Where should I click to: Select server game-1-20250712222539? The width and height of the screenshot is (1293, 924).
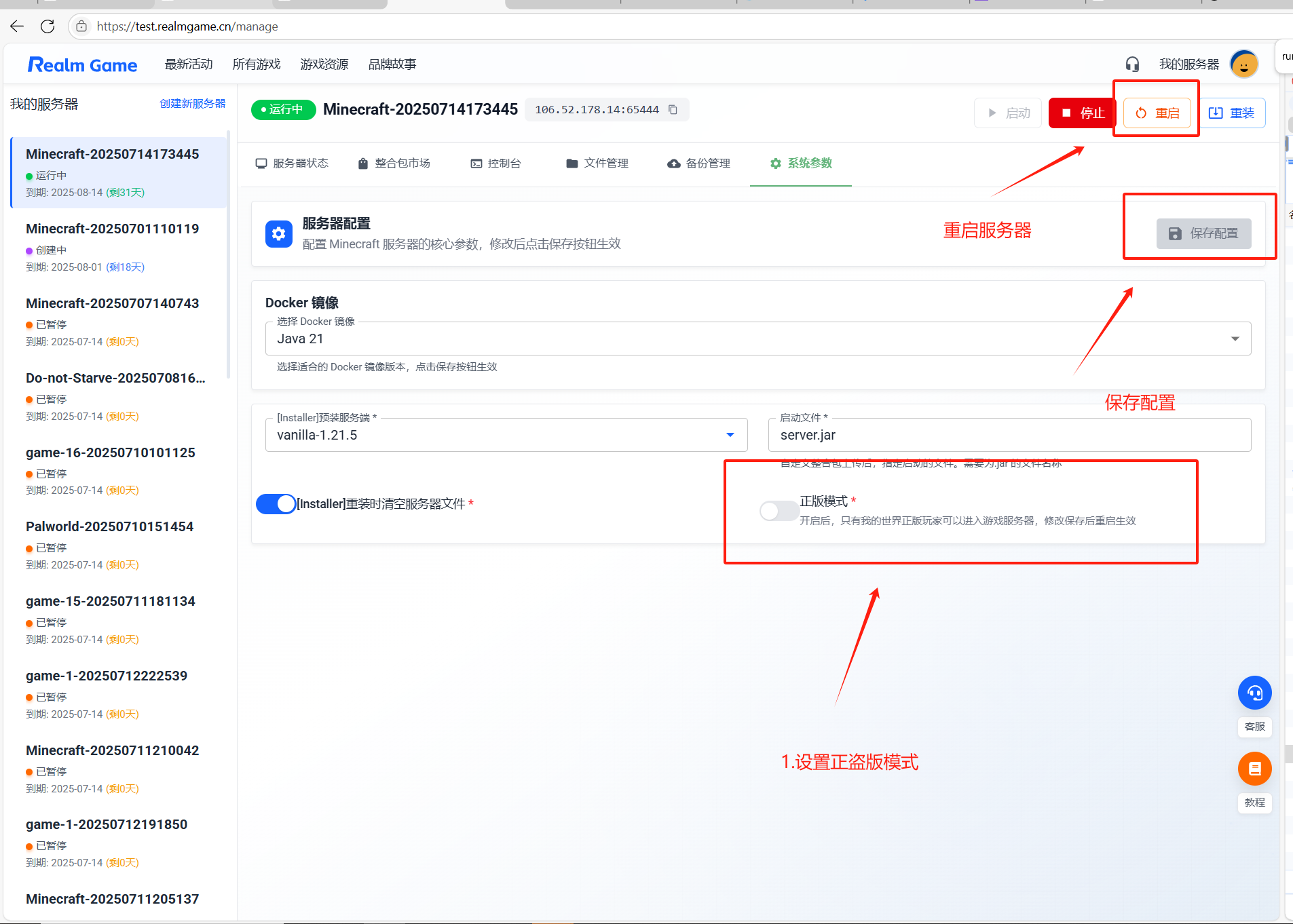(119, 695)
